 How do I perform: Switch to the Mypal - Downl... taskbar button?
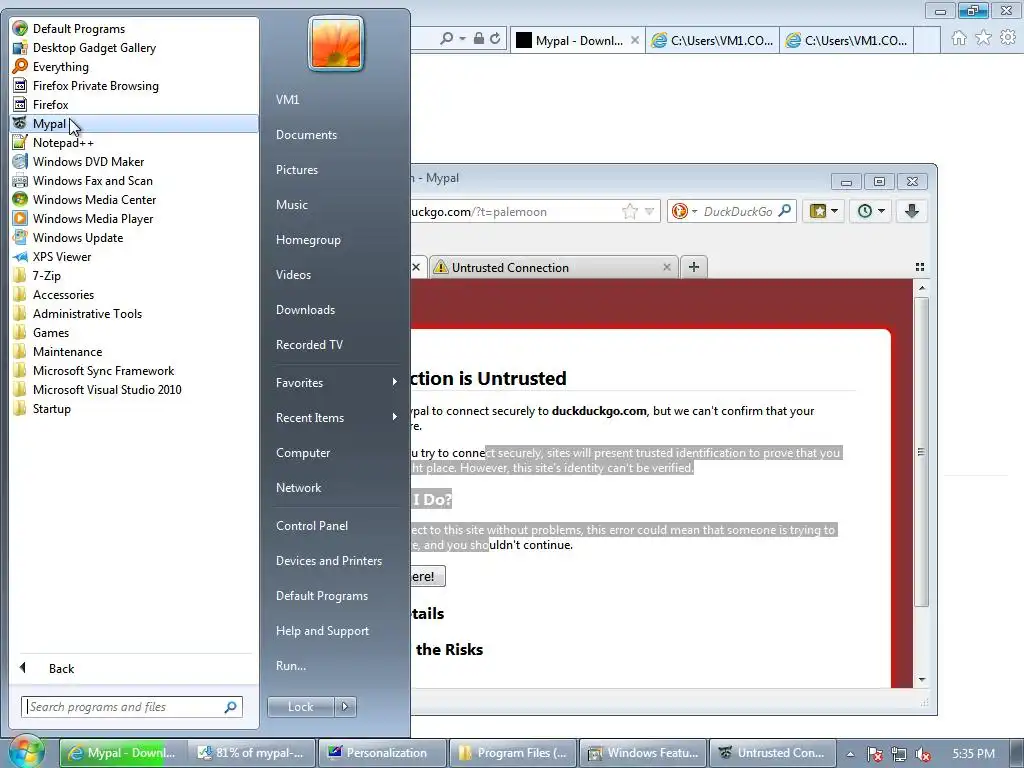coord(123,752)
